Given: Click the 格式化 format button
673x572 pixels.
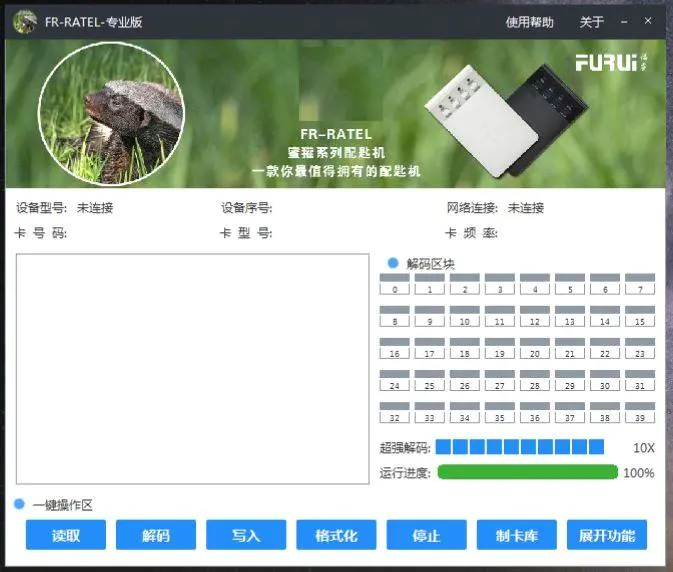Looking at the screenshot, I should coord(336,535).
